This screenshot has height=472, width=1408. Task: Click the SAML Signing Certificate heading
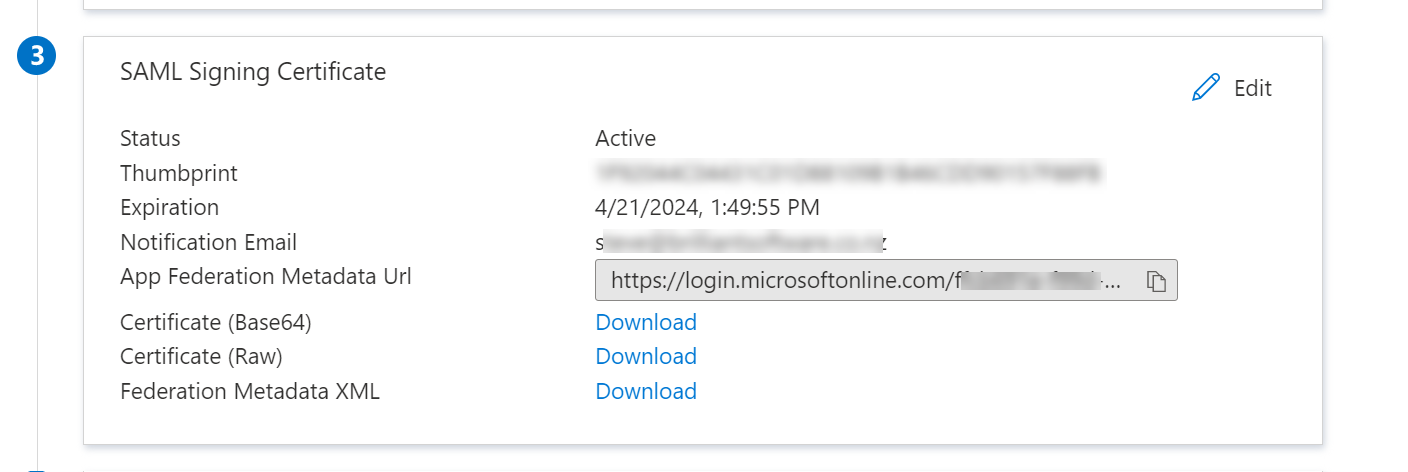(253, 71)
